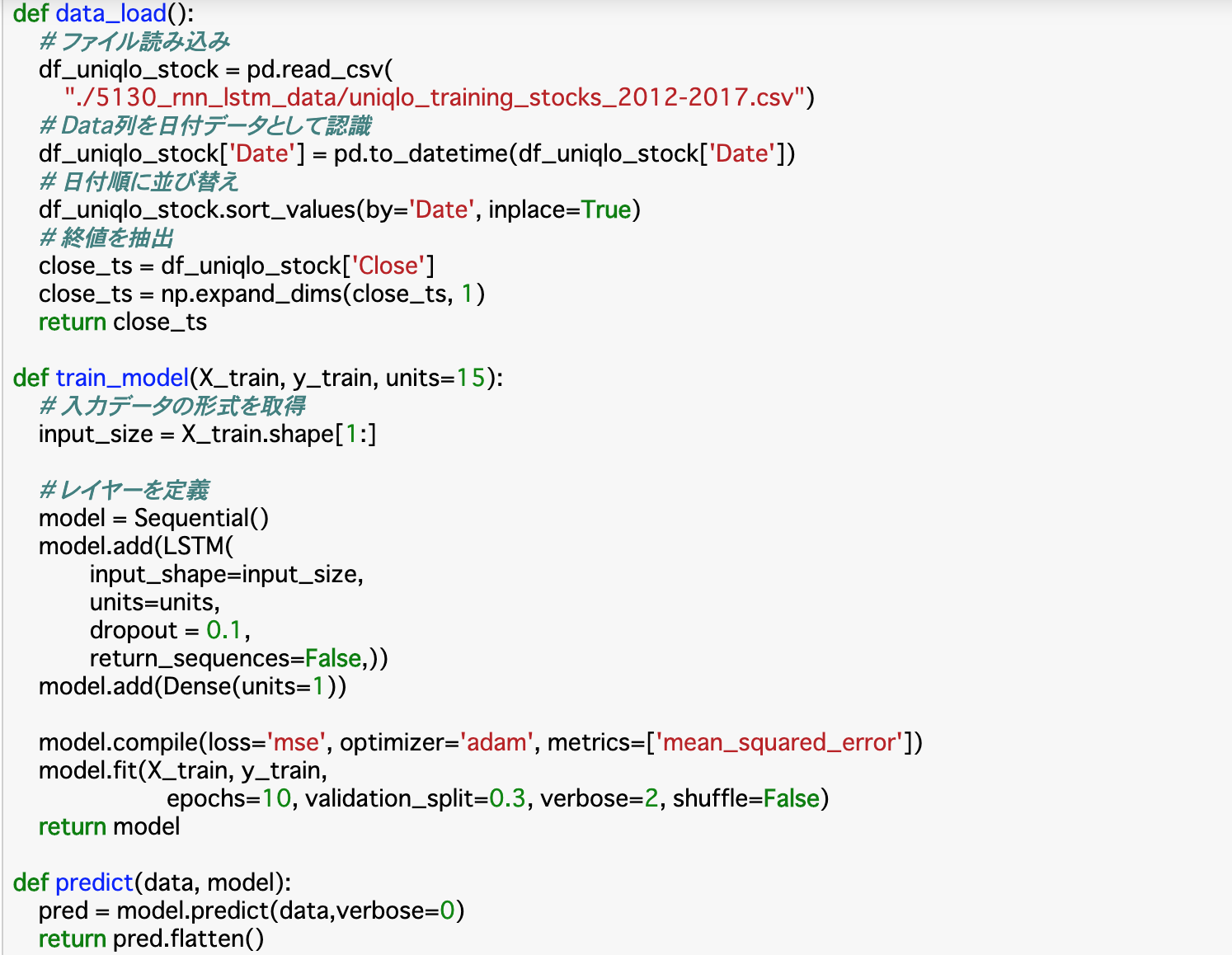Screen dimensions: 1232x955
Task: Click the 'sort_values(by='Date'' line
Action: (x=340, y=209)
